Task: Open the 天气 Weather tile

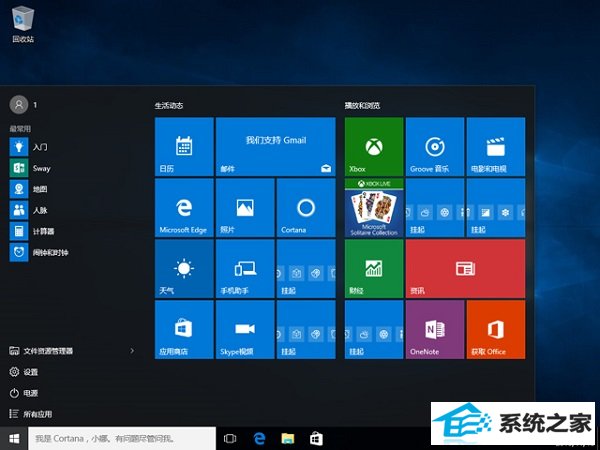Action: 184,269
